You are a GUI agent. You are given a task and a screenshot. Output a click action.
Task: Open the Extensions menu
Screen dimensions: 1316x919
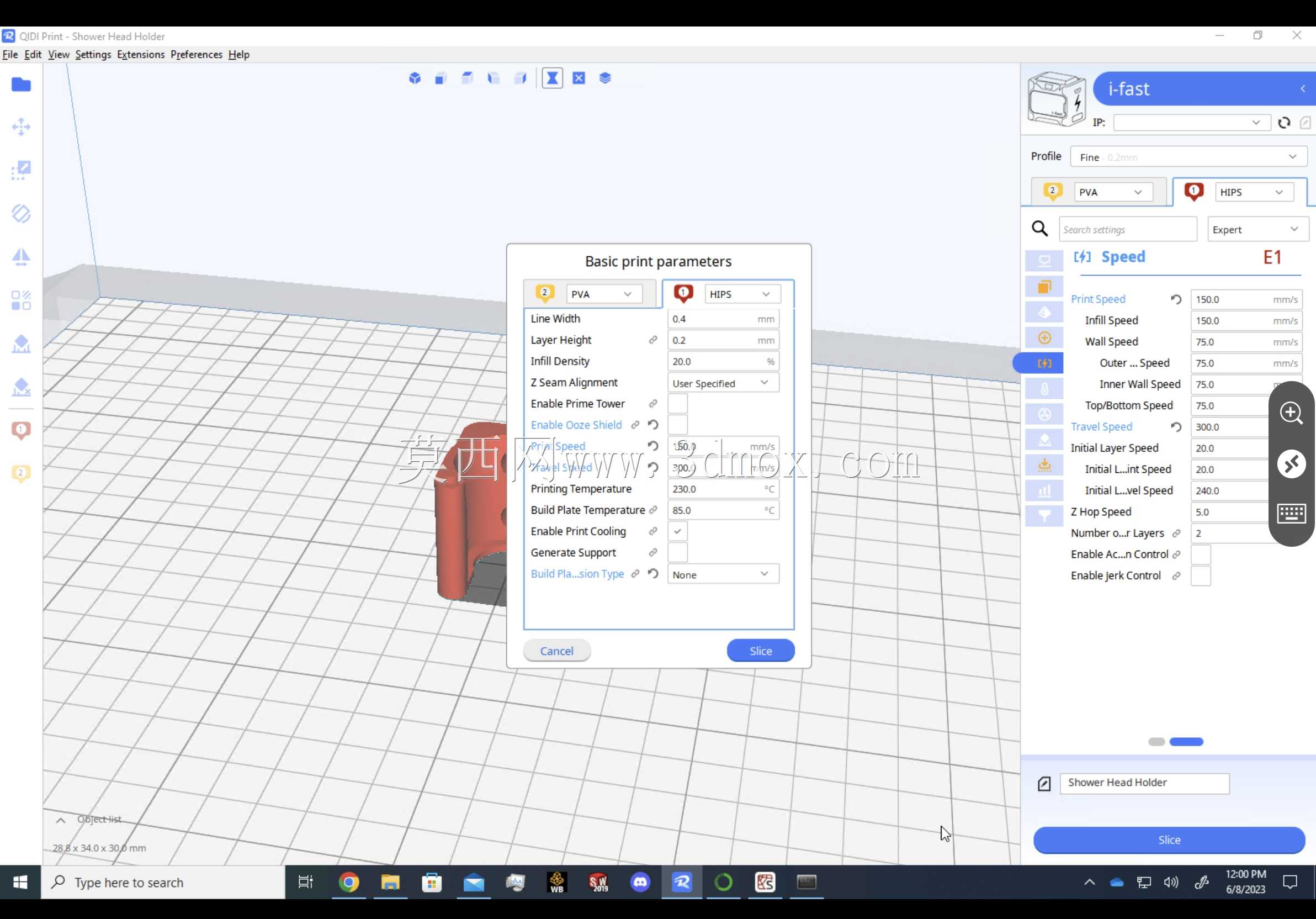pyautogui.click(x=140, y=55)
